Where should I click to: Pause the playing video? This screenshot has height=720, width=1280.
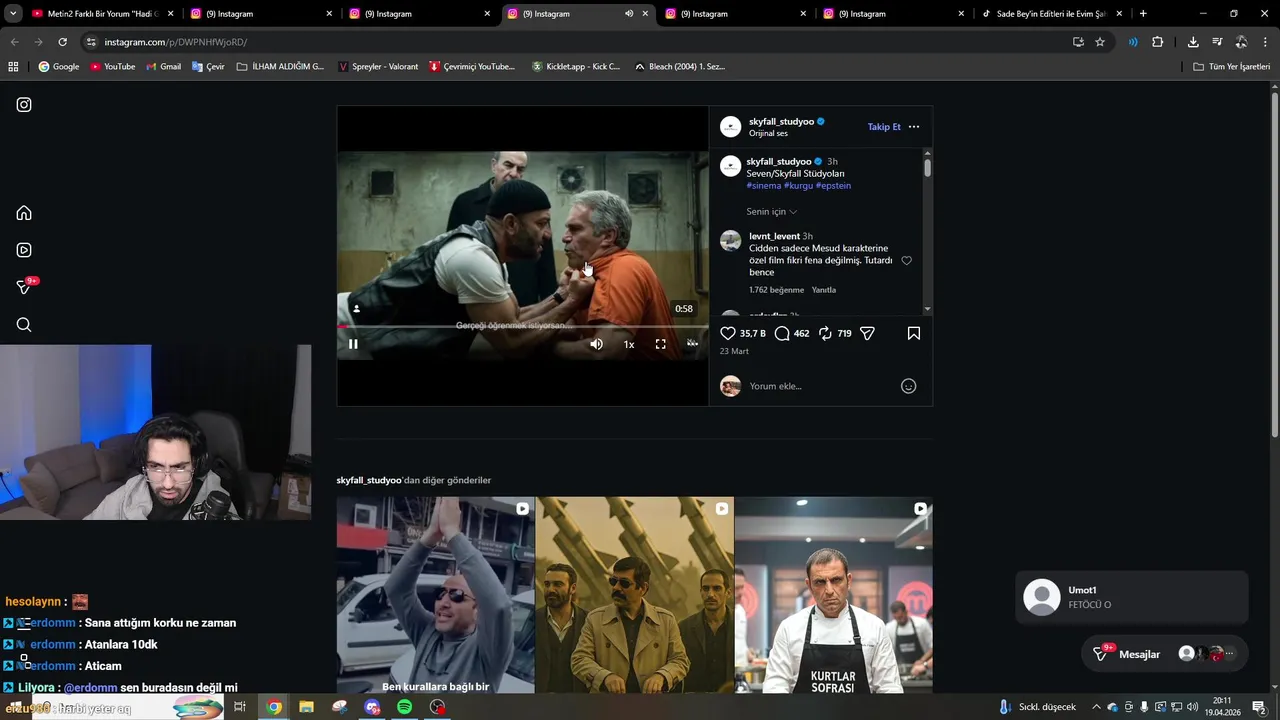[353, 344]
